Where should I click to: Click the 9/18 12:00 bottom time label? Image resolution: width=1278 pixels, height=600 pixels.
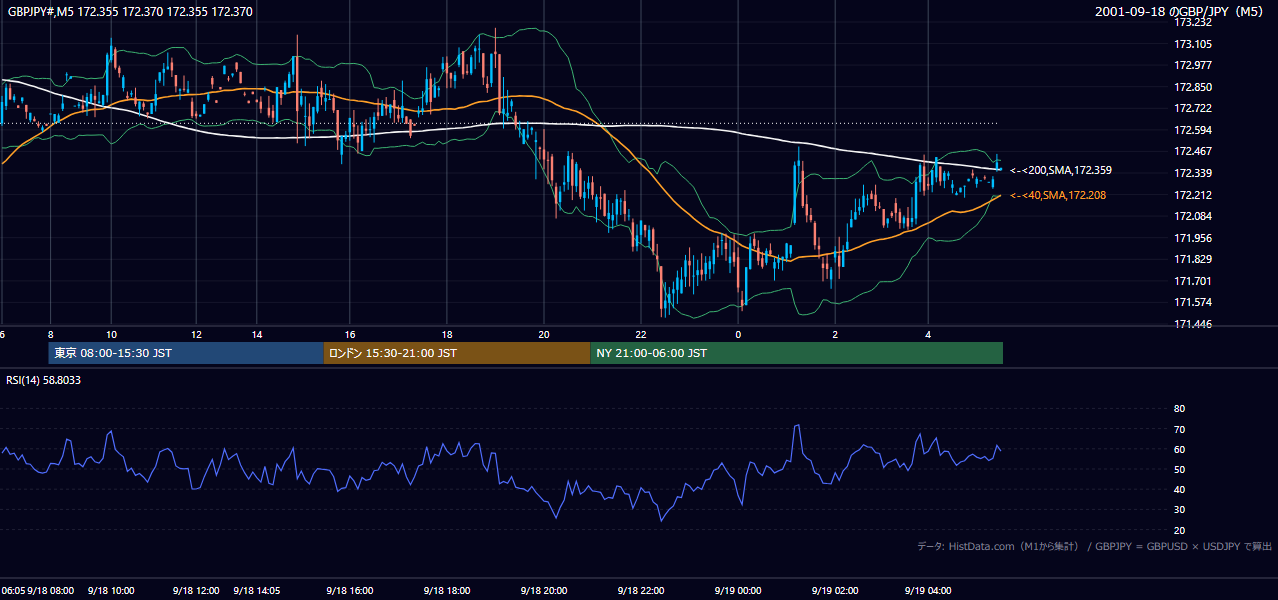tap(195, 591)
